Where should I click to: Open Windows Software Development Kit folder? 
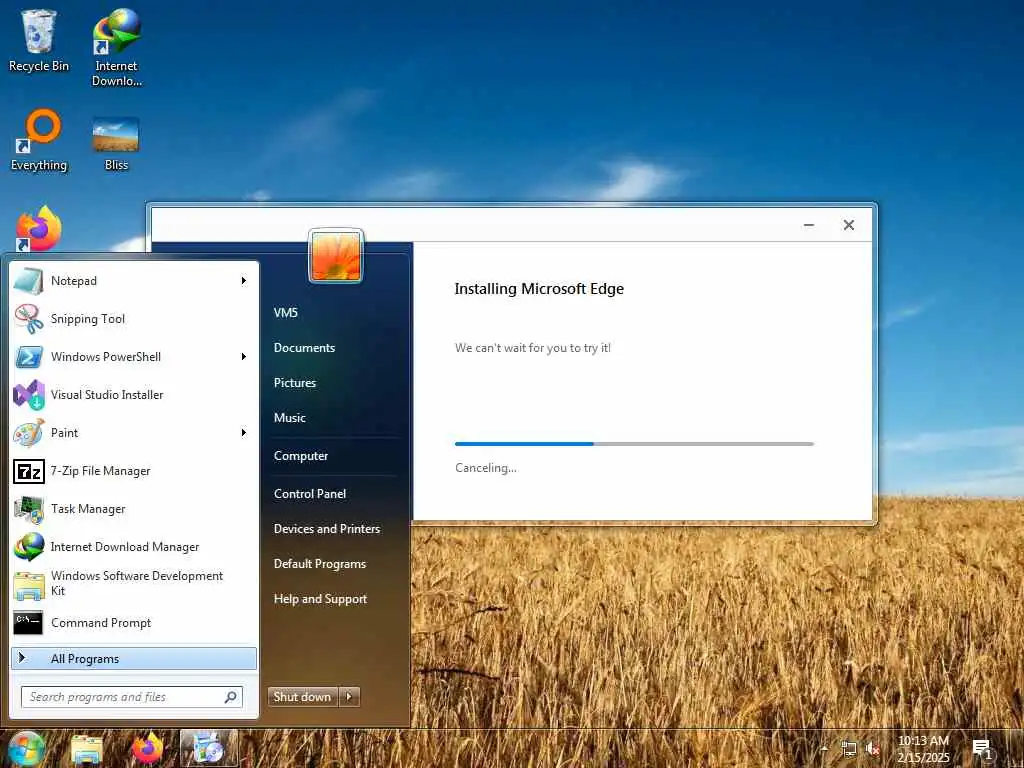[134, 583]
